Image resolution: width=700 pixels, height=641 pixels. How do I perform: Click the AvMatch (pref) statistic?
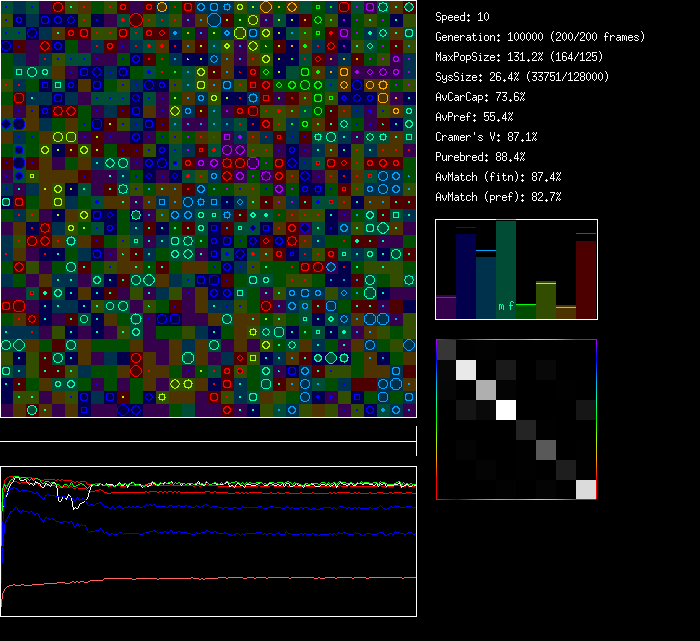click(498, 197)
